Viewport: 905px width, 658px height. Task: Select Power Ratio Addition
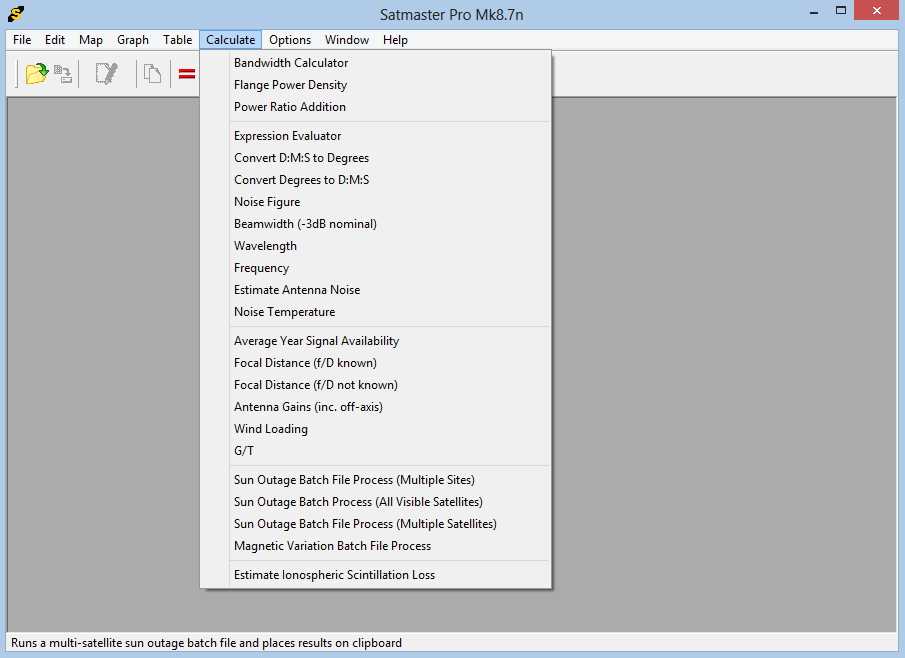click(x=376, y=107)
